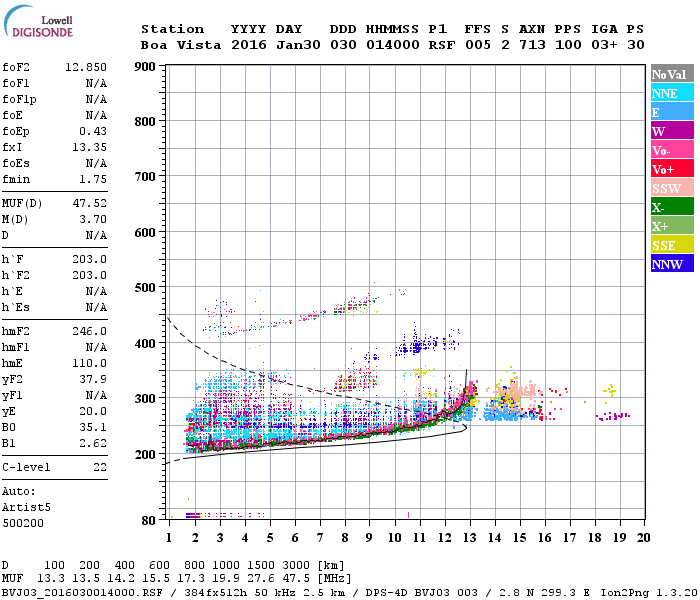Select the Vo+ red legend swatch
The image size is (700, 600).
(x=672, y=169)
